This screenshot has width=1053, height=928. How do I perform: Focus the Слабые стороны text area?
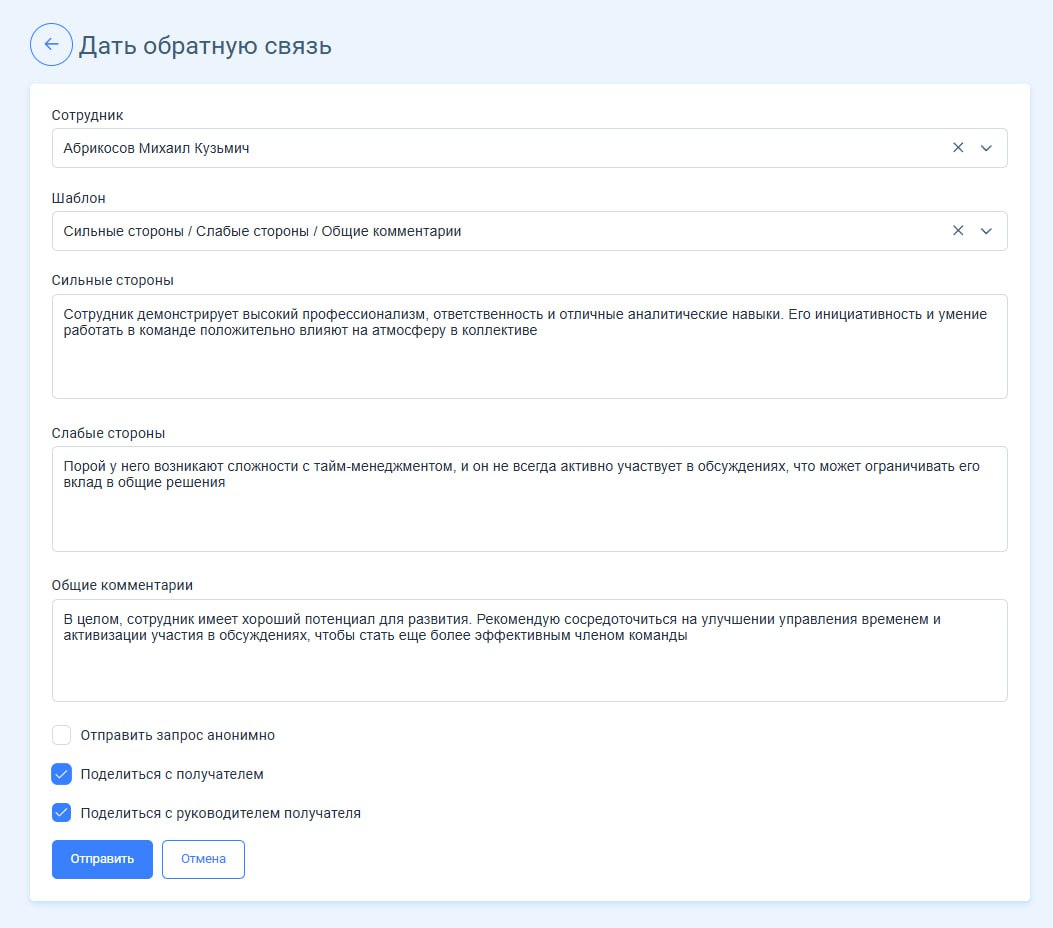pos(529,499)
